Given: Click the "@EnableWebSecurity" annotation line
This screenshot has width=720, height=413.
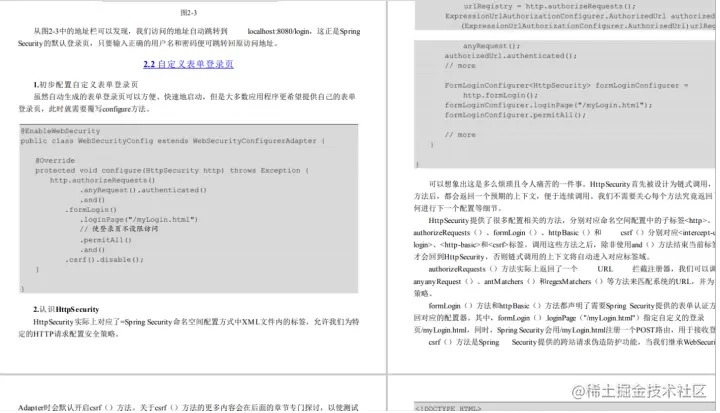Looking at the screenshot, I should 60,131.
